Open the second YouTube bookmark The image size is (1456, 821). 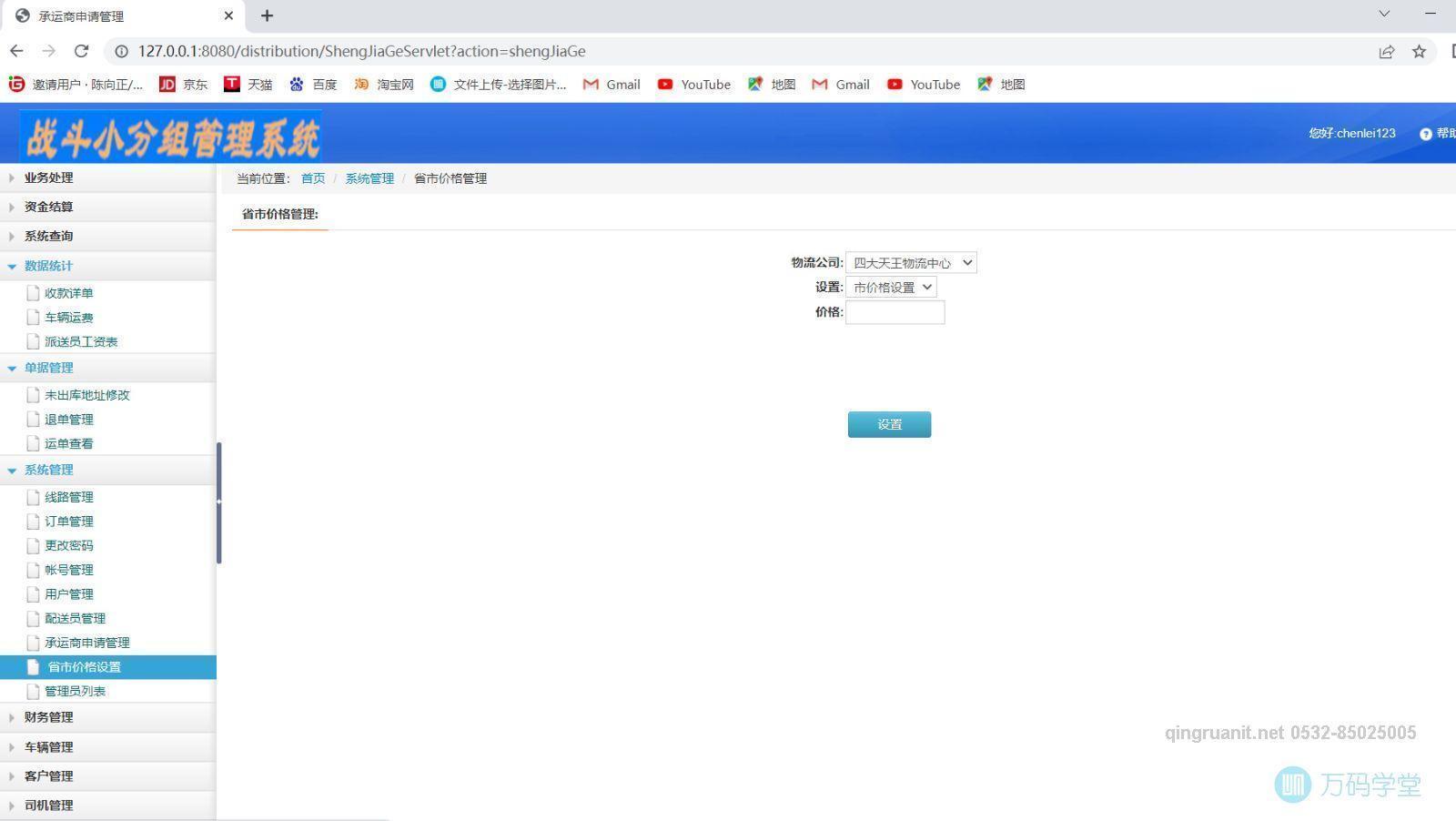[x=924, y=85]
